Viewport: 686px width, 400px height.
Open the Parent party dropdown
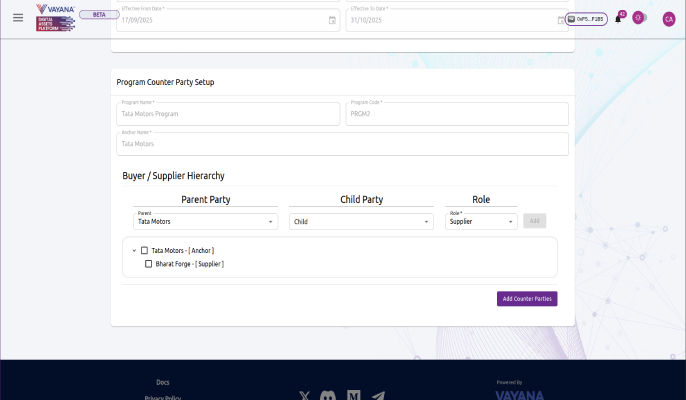(206, 221)
